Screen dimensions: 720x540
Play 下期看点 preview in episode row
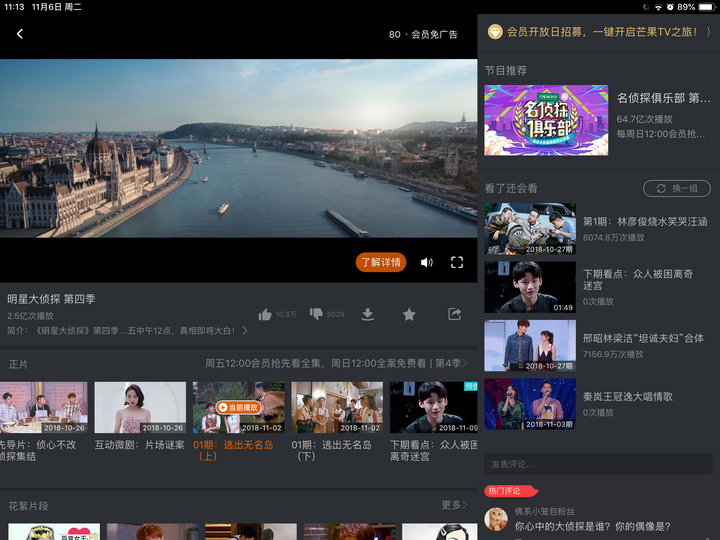433,407
